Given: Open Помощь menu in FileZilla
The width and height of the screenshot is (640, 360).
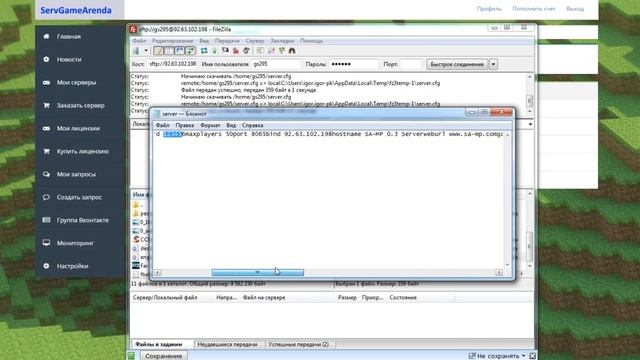Looking at the screenshot, I should click(x=311, y=41).
